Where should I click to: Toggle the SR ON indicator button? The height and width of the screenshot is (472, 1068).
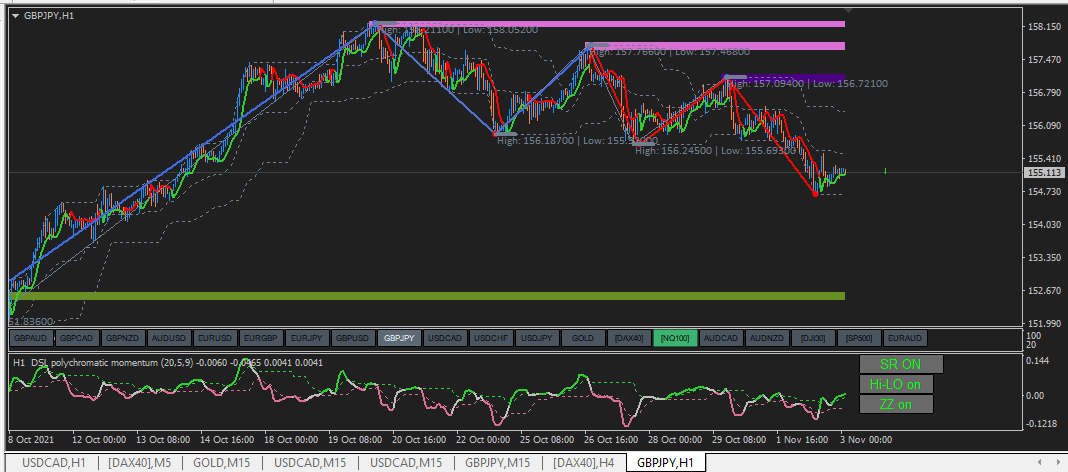coord(900,364)
